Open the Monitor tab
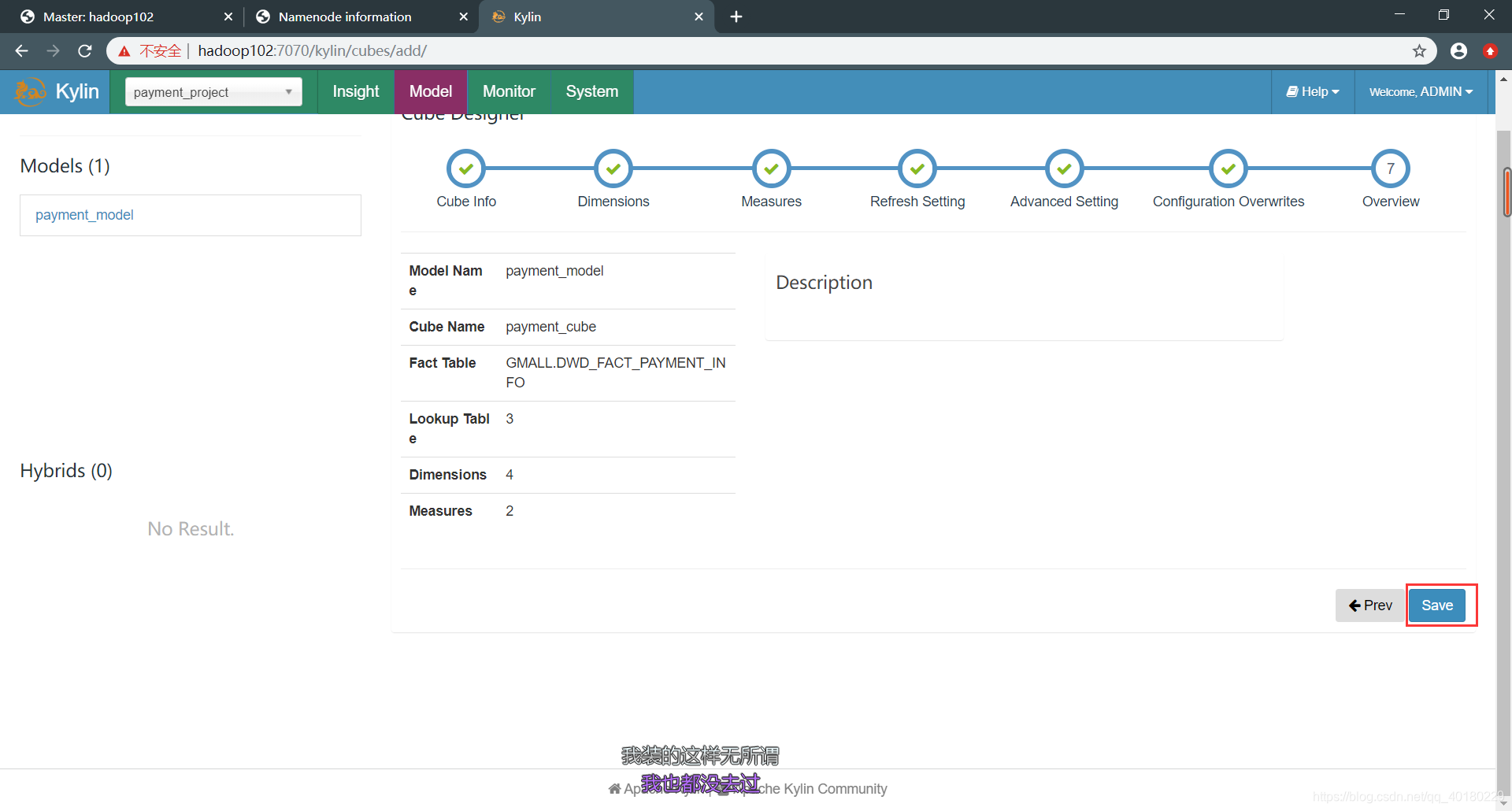The width and height of the screenshot is (1512, 811). pyautogui.click(x=509, y=92)
